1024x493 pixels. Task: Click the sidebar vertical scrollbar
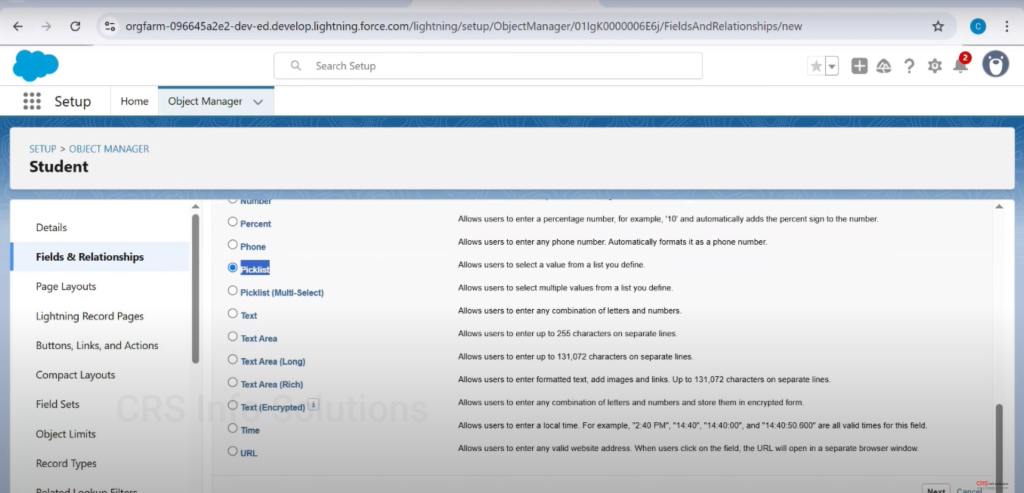coord(195,288)
